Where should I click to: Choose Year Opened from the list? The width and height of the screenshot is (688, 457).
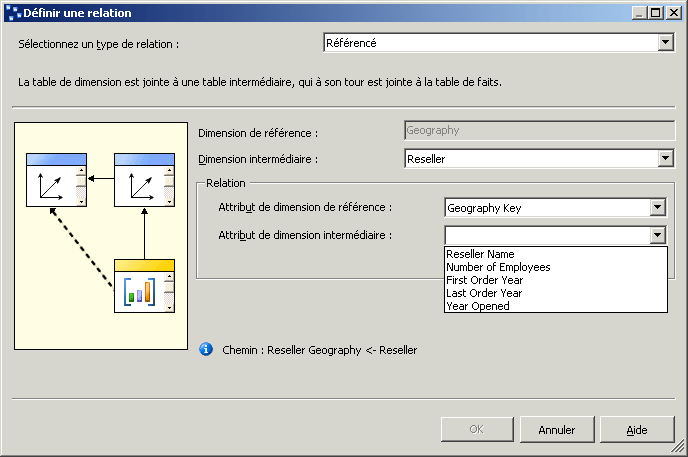pos(477,306)
